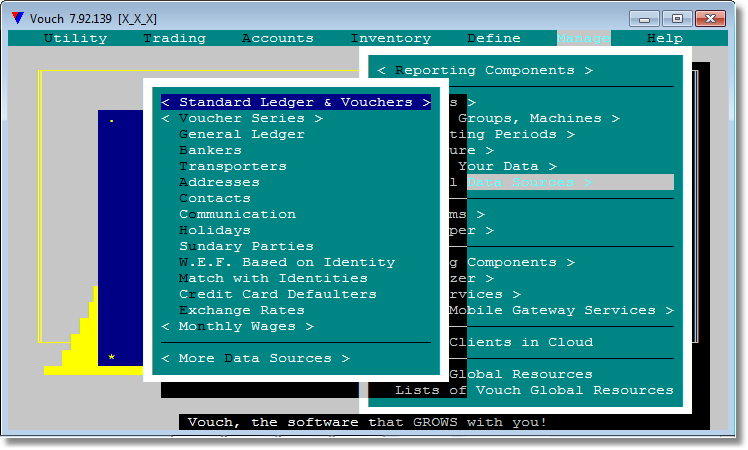Click the status line 'Vouch, the software that GROWS with you!'
Image resolution: width=748 pixels, height=450 pixels.
367,422
